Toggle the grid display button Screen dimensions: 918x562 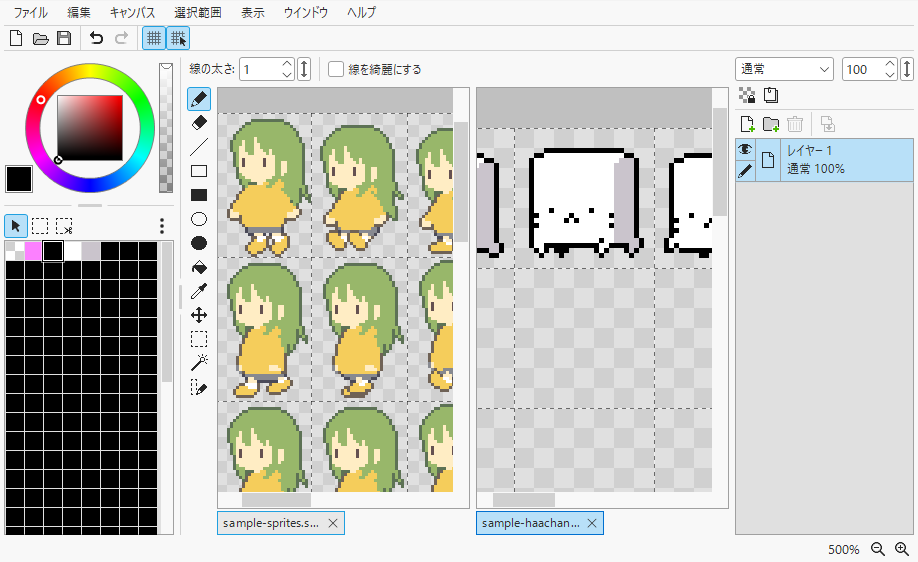pyautogui.click(x=153, y=38)
